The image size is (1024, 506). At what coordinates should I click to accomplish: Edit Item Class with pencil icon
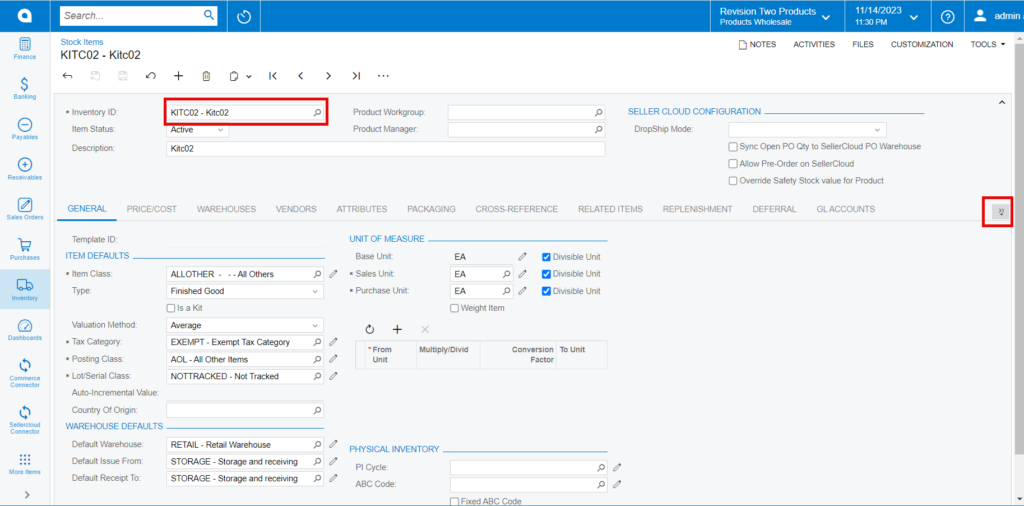pos(333,274)
